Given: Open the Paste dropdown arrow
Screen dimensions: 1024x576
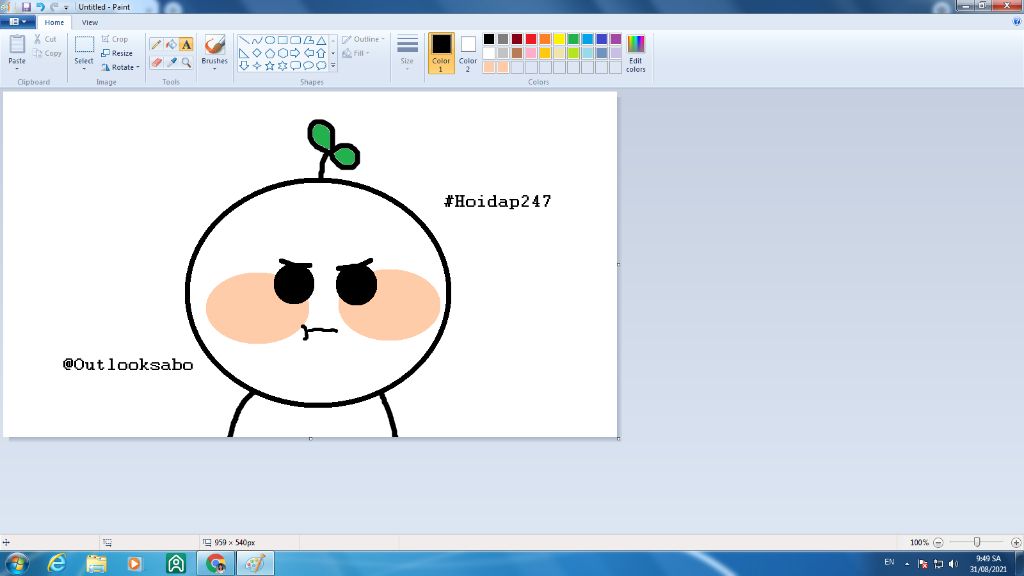Looking at the screenshot, I should [x=17, y=68].
